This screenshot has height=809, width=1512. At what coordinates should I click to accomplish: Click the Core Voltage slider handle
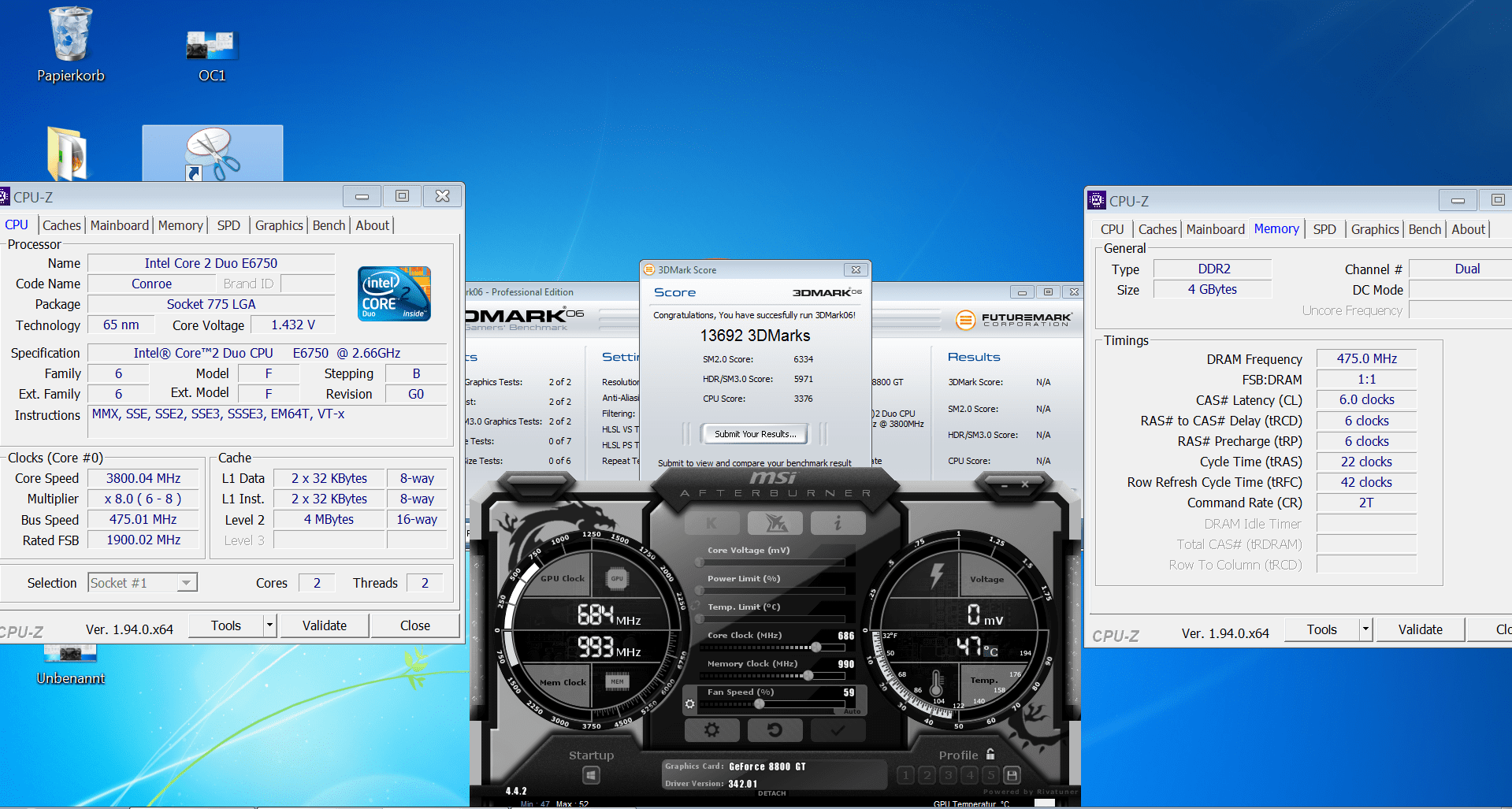700,562
